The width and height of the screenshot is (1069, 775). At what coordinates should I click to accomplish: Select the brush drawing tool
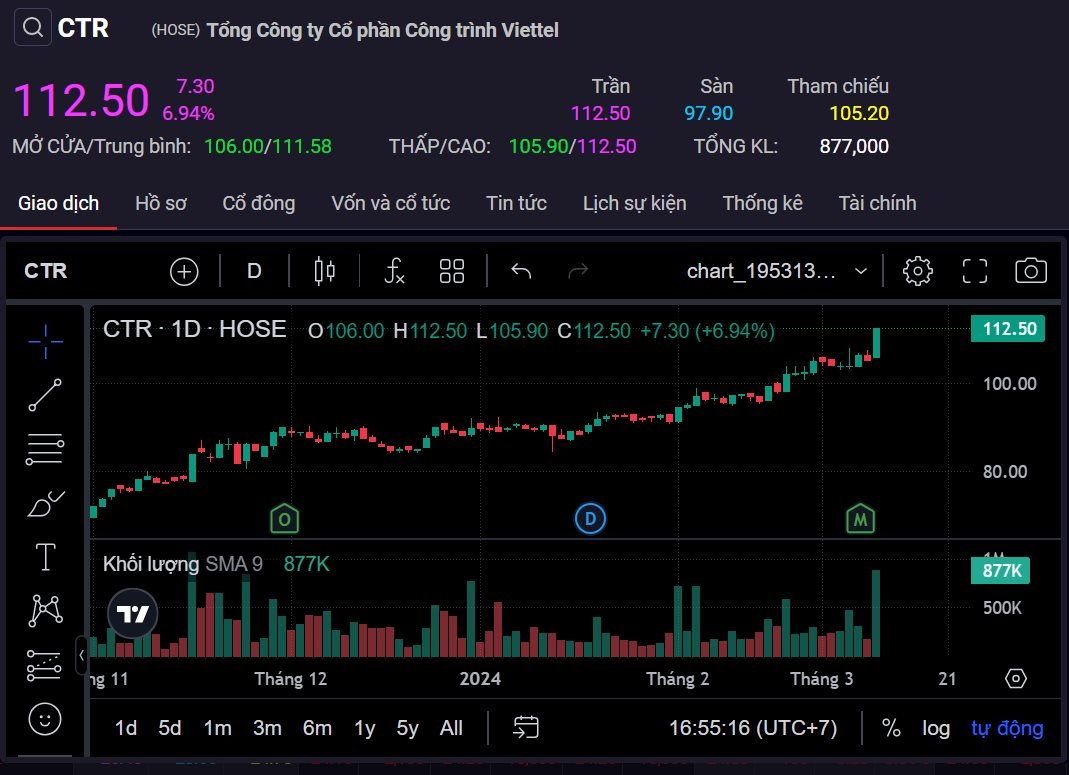(46, 504)
